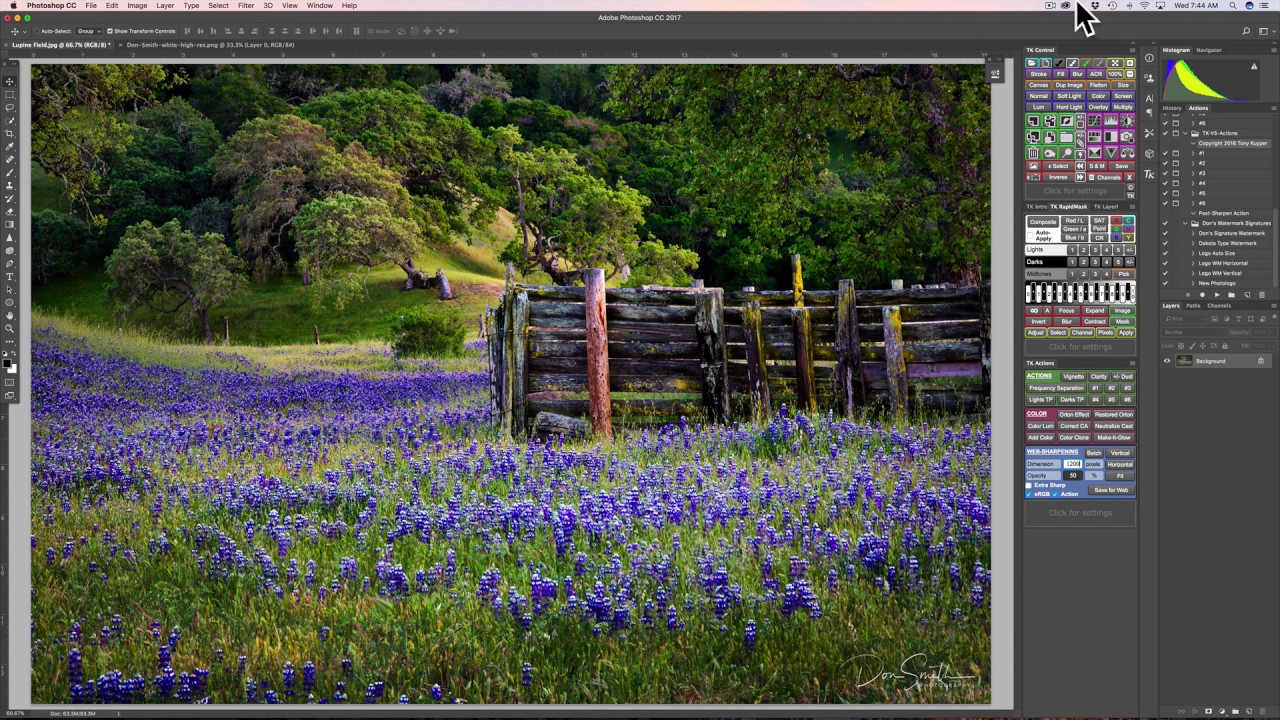Image resolution: width=1280 pixels, height=720 pixels.
Task: Open the TK panel icon in side dock
Action: coord(1149,174)
